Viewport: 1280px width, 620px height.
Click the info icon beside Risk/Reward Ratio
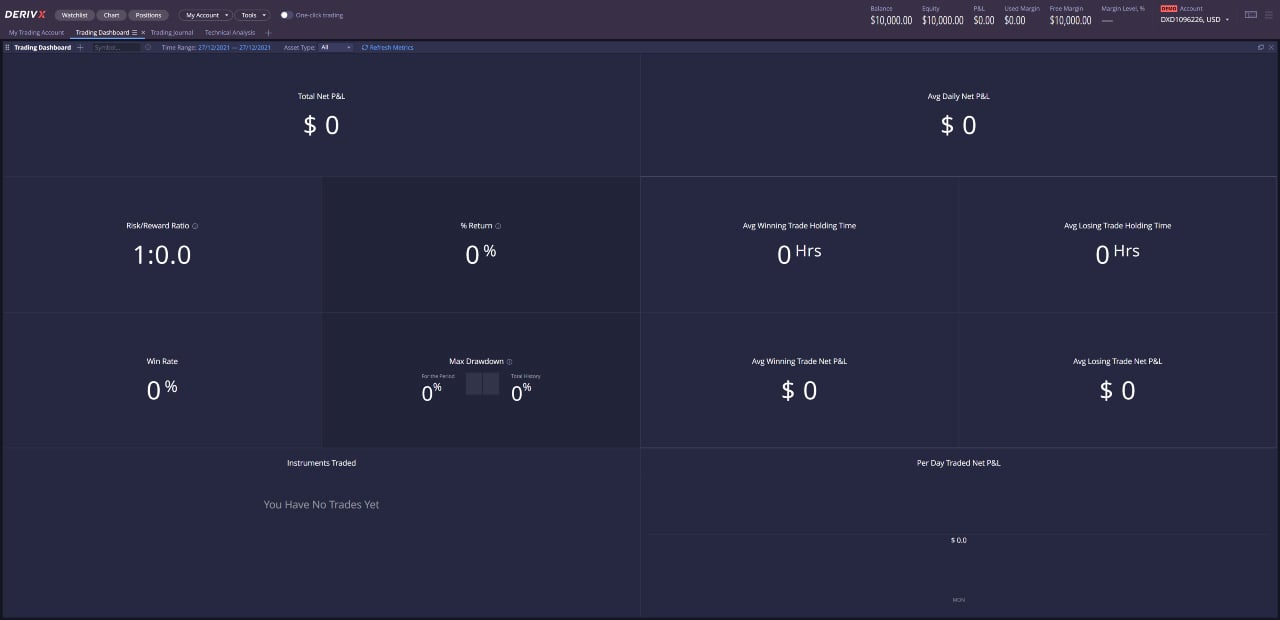tap(195, 225)
